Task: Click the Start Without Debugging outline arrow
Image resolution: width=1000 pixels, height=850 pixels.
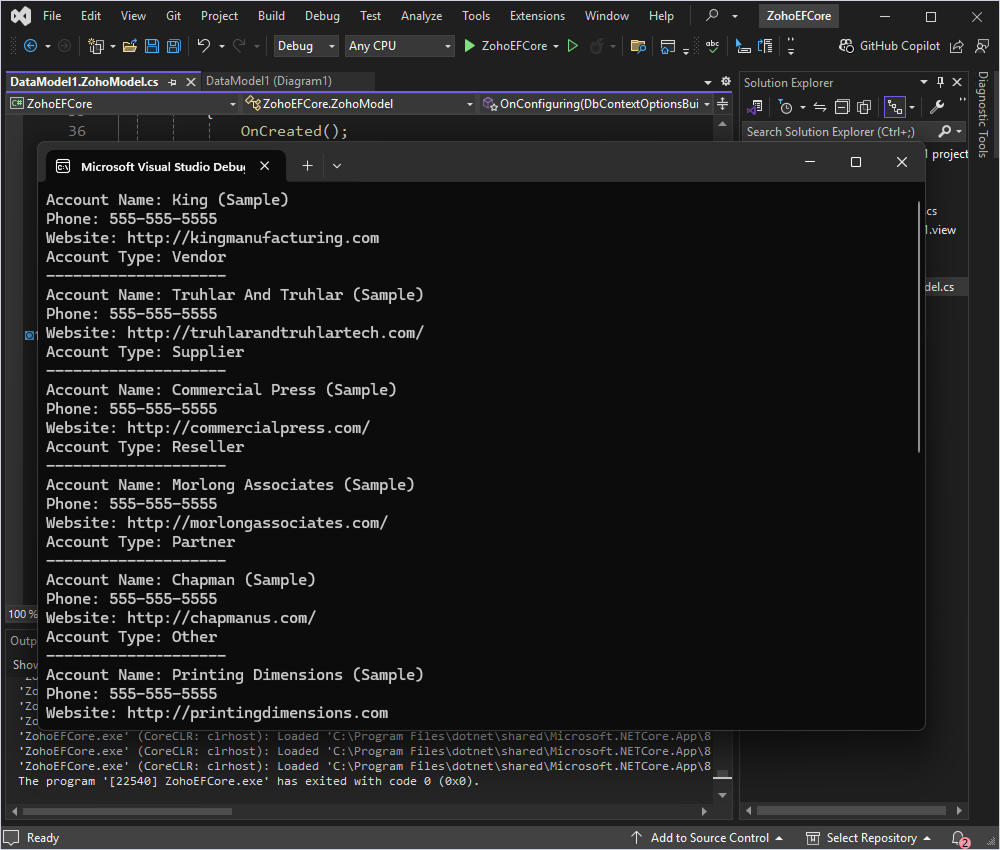Action: coord(573,46)
